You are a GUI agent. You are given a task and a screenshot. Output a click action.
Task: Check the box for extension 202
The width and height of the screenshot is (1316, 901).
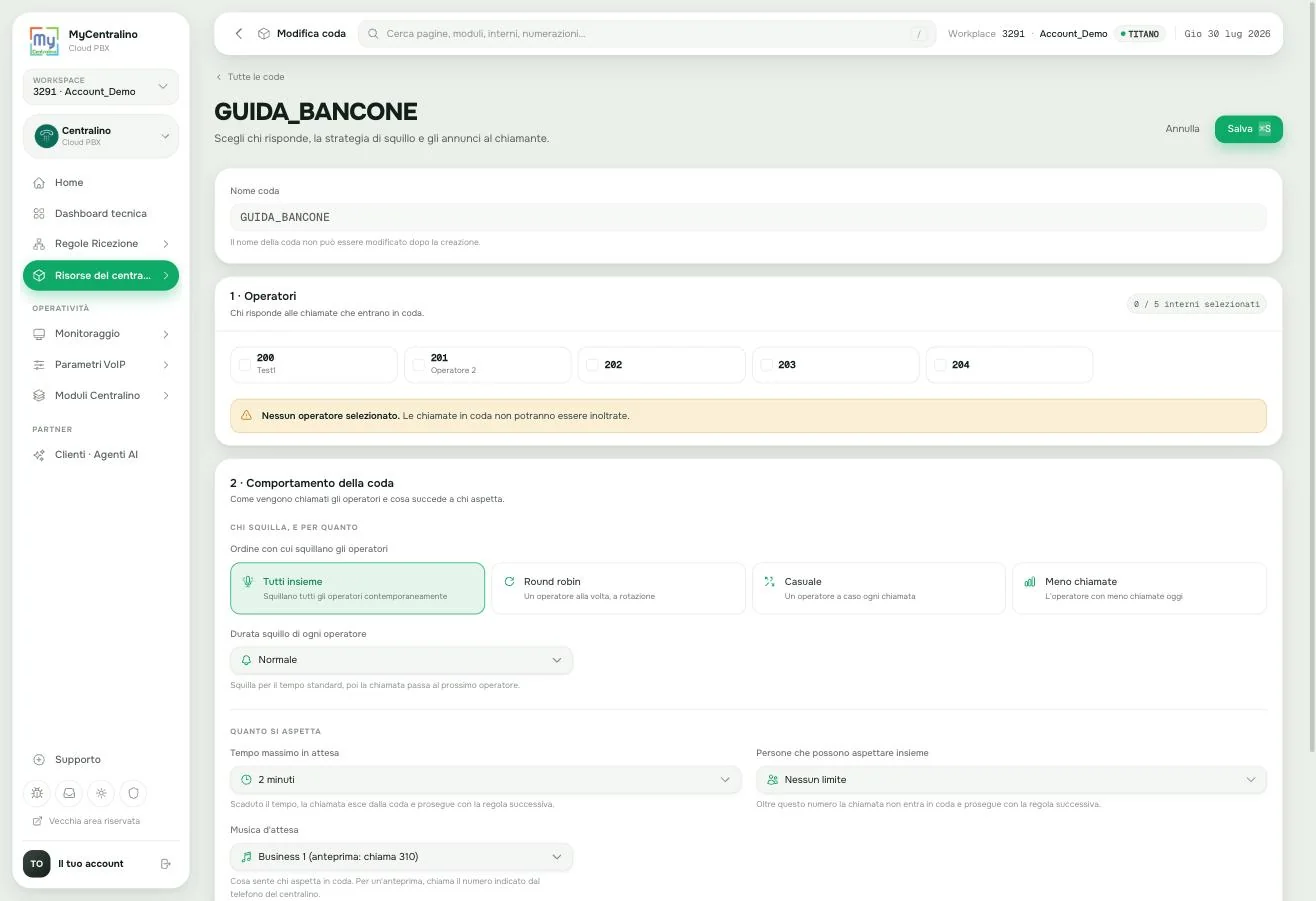tap(593, 365)
